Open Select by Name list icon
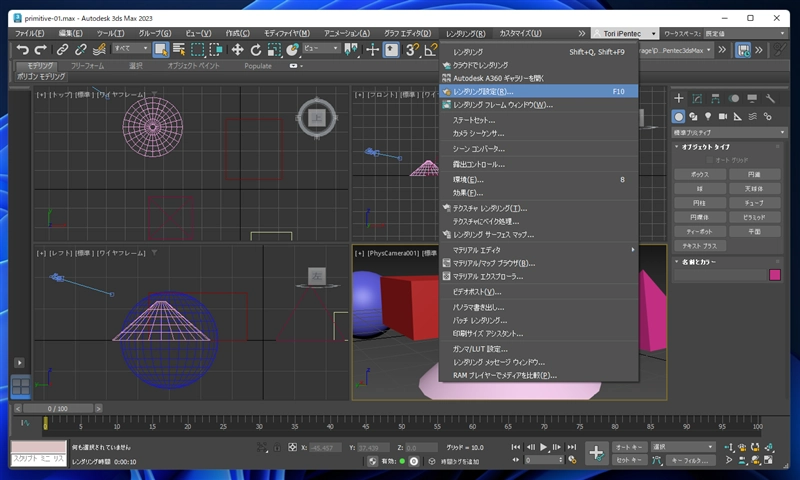The height and width of the screenshot is (480, 800). (179, 49)
